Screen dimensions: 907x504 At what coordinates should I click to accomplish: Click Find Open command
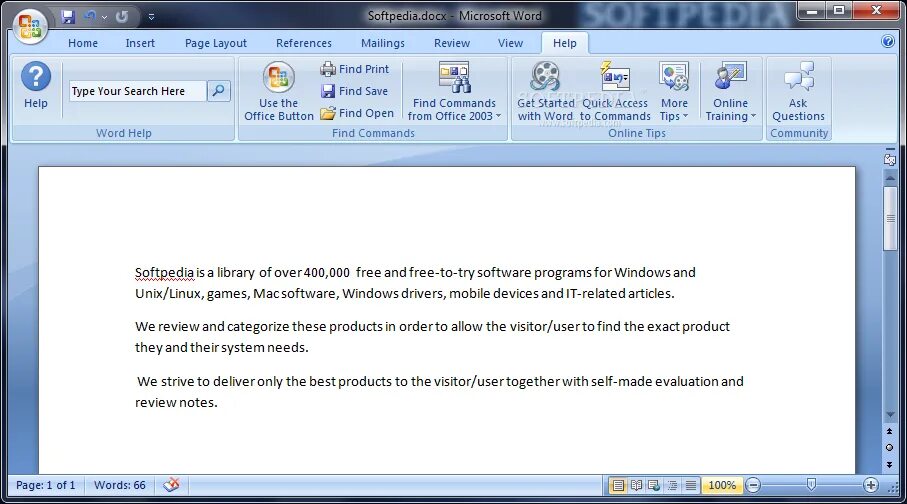point(357,113)
